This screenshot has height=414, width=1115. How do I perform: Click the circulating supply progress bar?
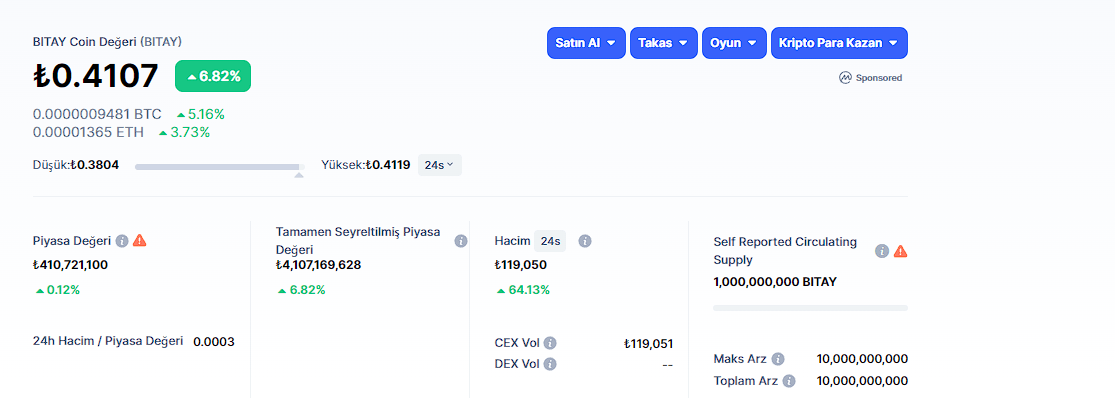coord(810,308)
